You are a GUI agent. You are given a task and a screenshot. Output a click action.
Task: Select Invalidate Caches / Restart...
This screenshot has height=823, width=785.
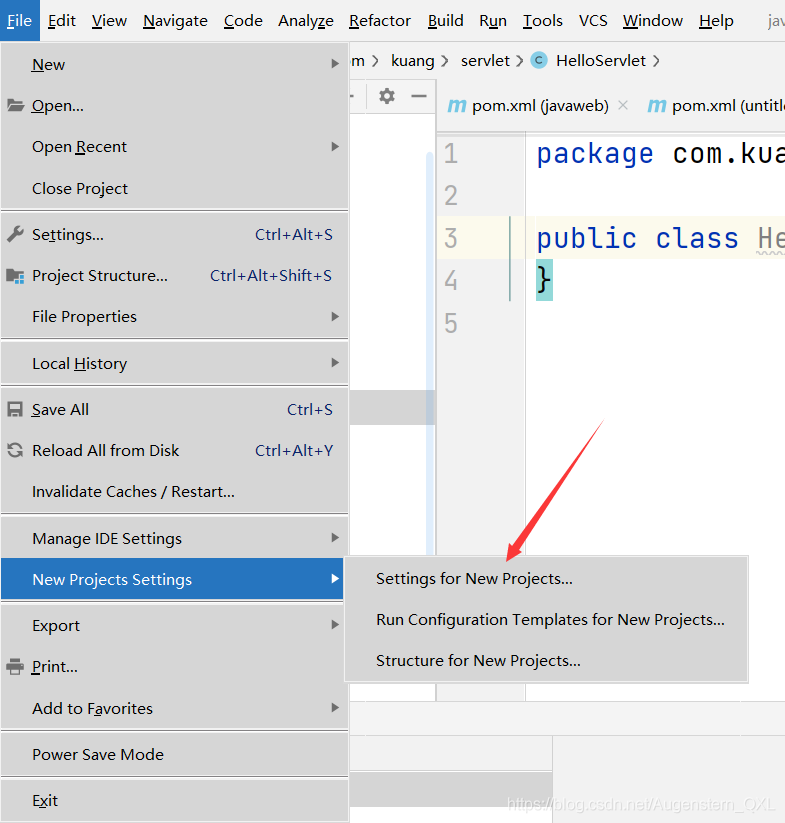click(x=174, y=492)
